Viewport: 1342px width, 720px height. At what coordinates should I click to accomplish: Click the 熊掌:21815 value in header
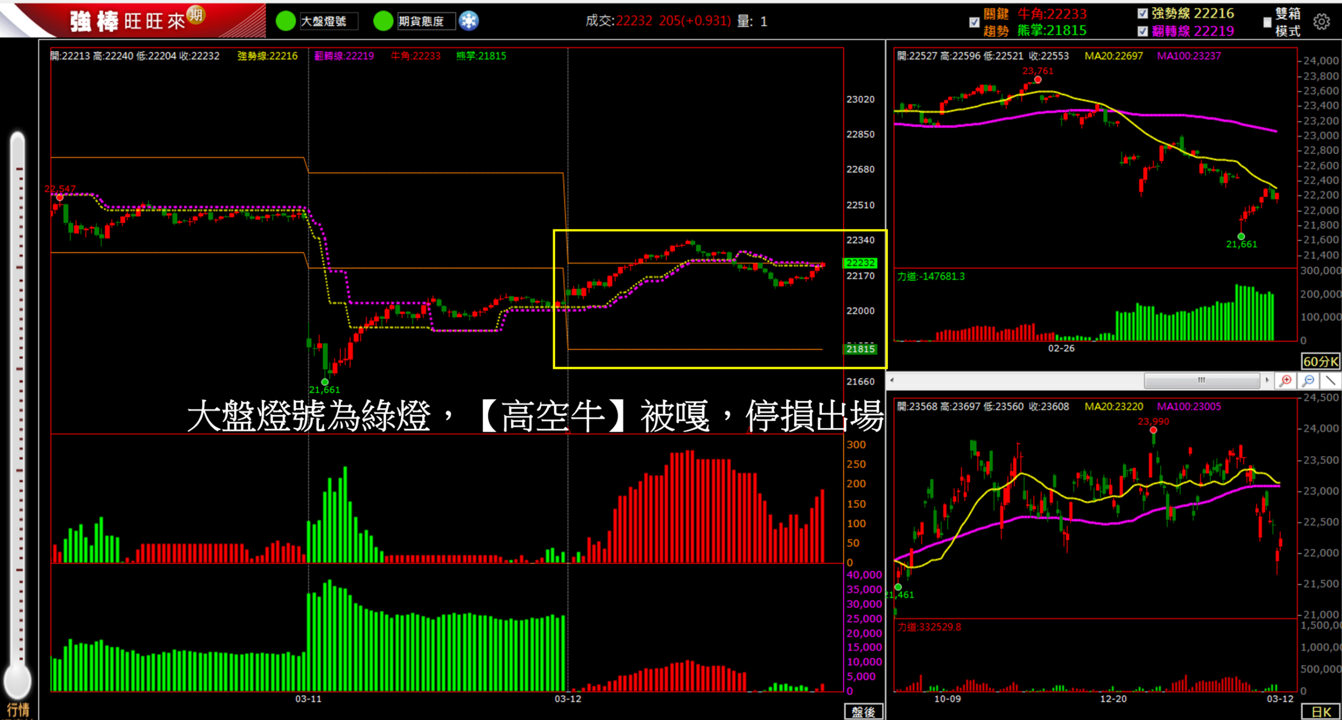click(x=1052, y=31)
